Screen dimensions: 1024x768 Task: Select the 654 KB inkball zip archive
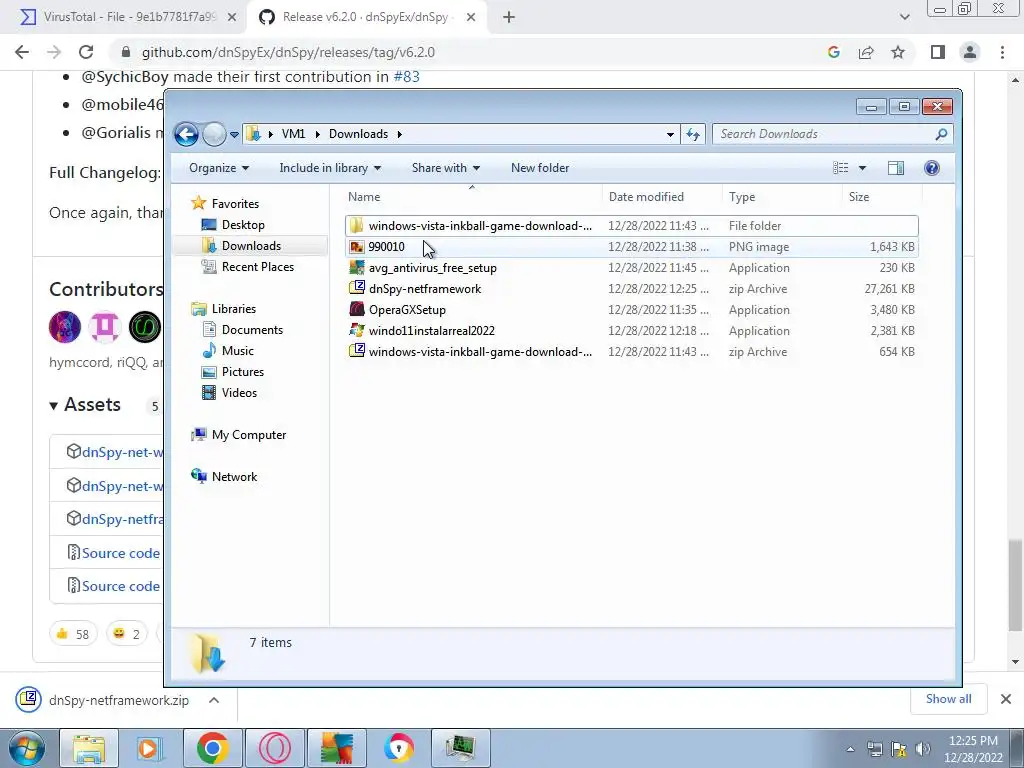(x=632, y=351)
